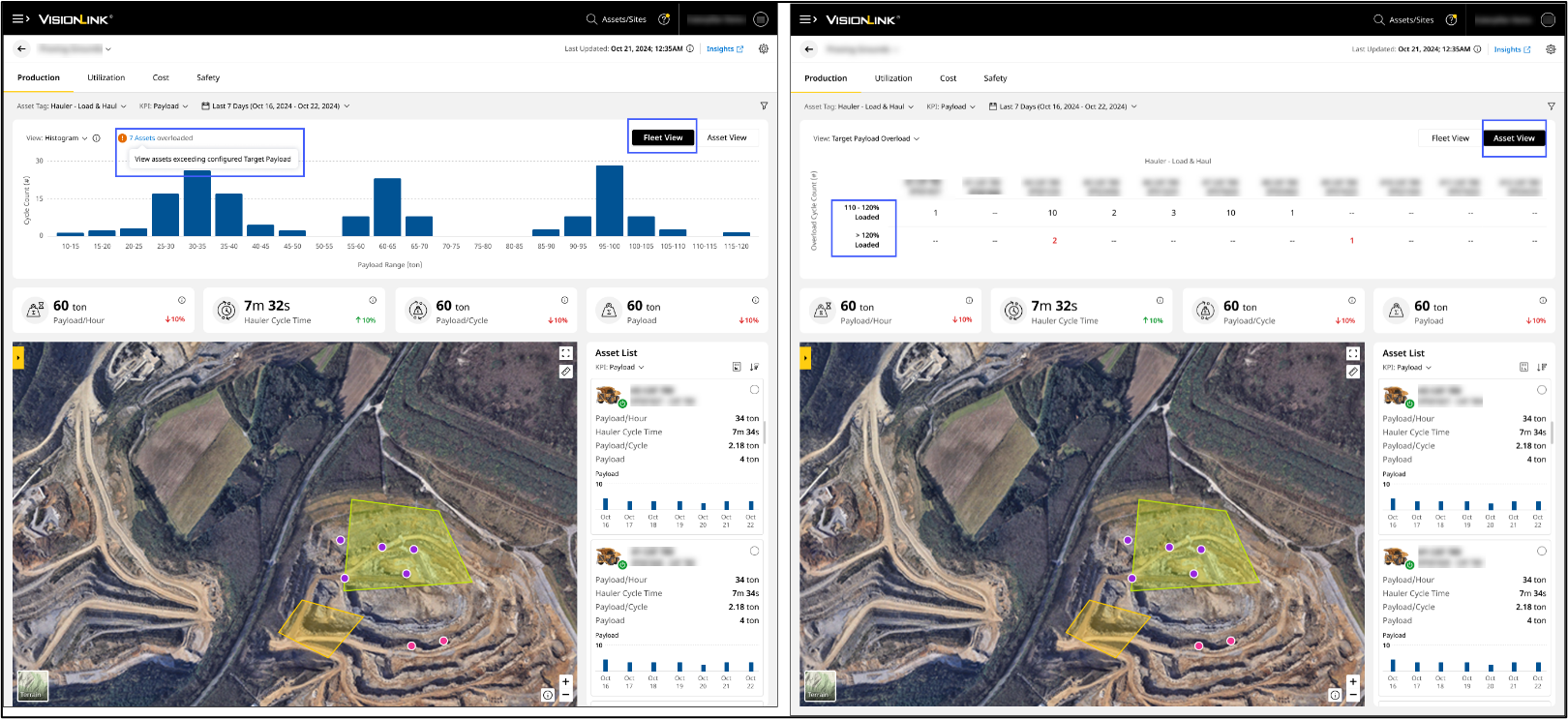This screenshot has width=1568, height=719.
Task: Click sort icon in left Asset List
Action: tap(754, 367)
